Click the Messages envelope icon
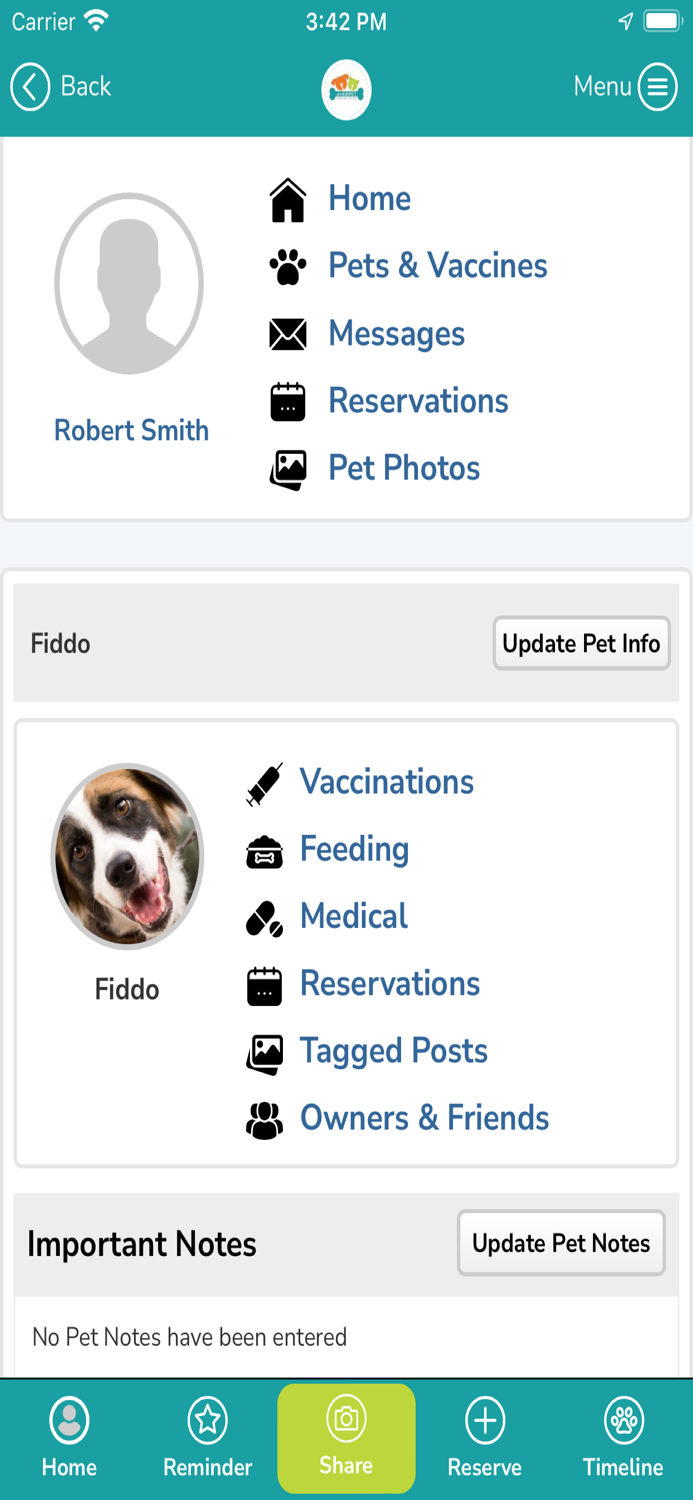The height and width of the screenshot is (1500, 693). (x=288, y=334)
